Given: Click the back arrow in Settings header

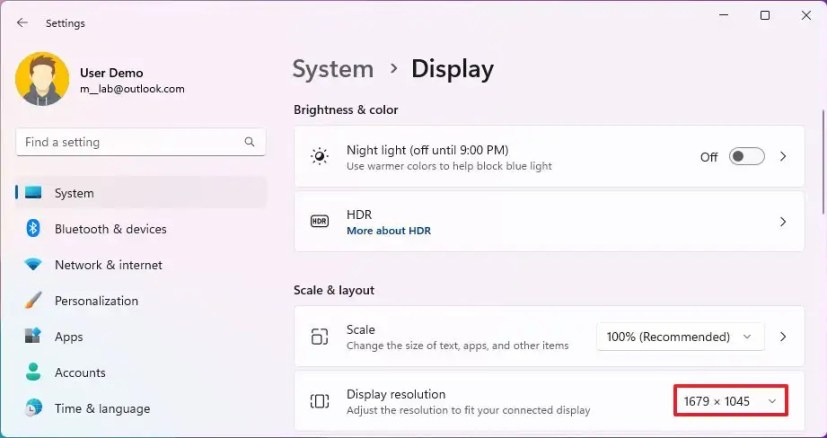Looking at the screenshot, I should pos(22,23).
